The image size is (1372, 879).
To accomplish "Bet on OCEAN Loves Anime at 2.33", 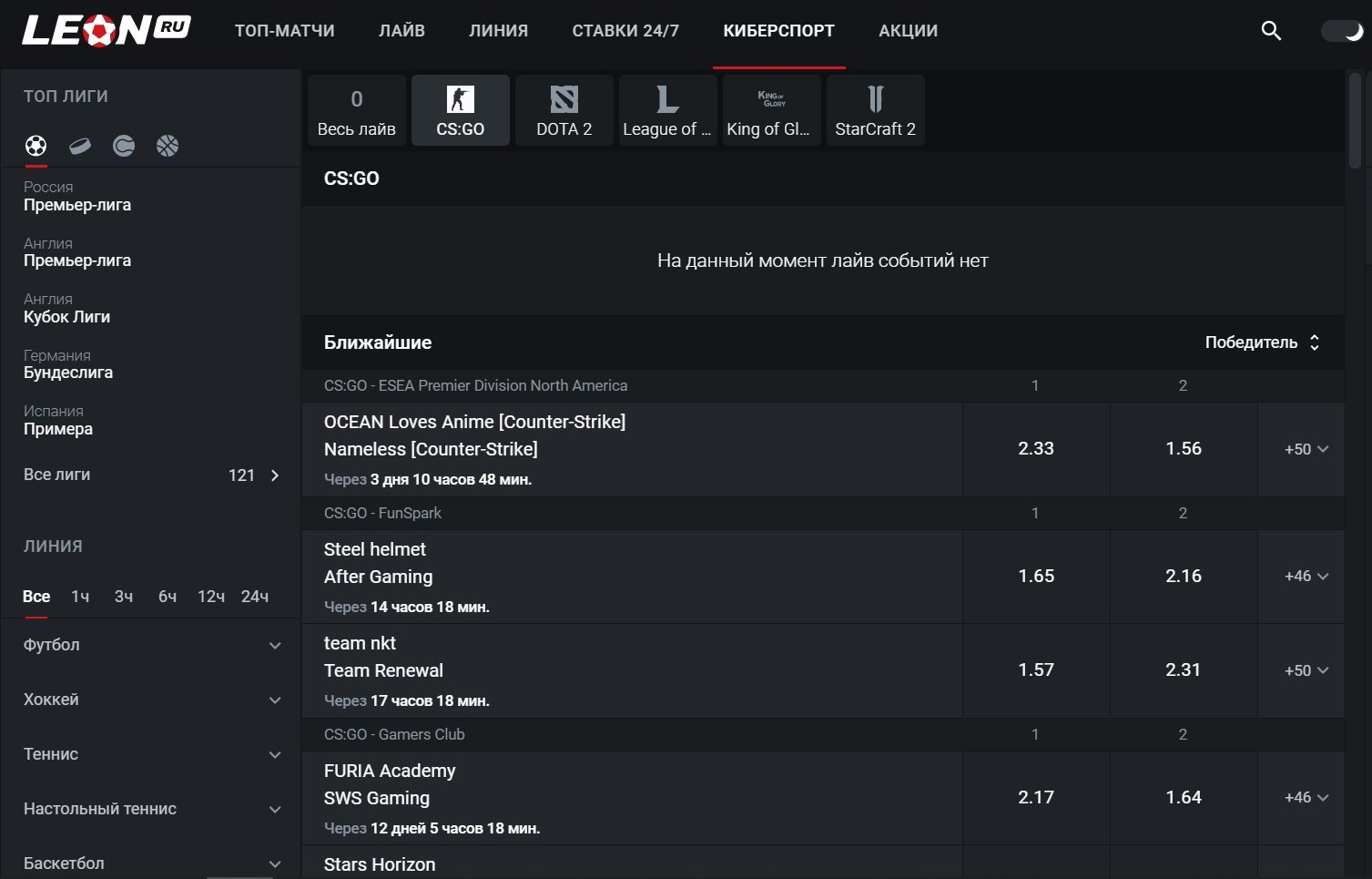I will [1036, 449].
